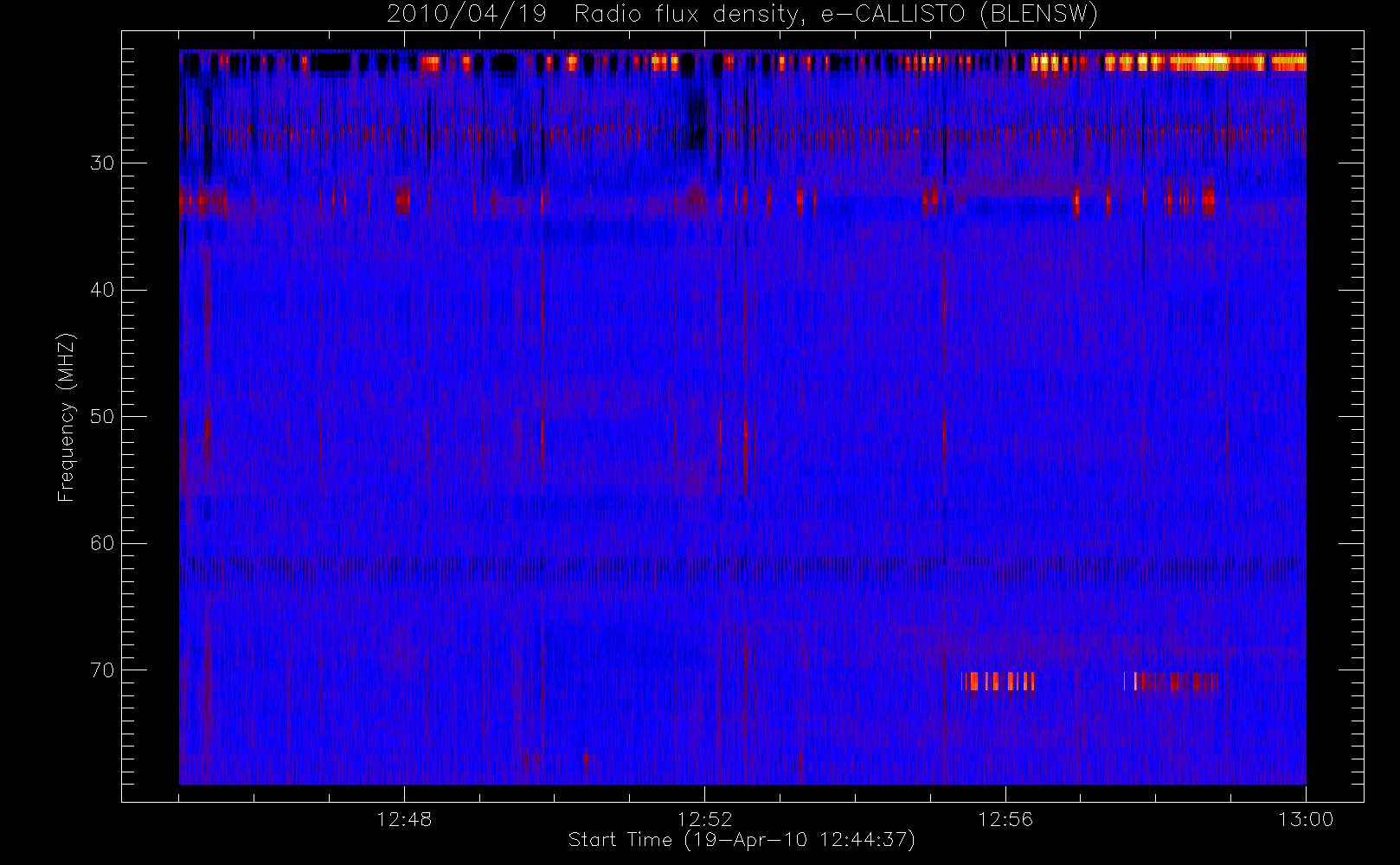Viewport: 1400px width, 865px height.
Task: Click the red patch near 33 MHz at 12:48
Action: (402, 201)
